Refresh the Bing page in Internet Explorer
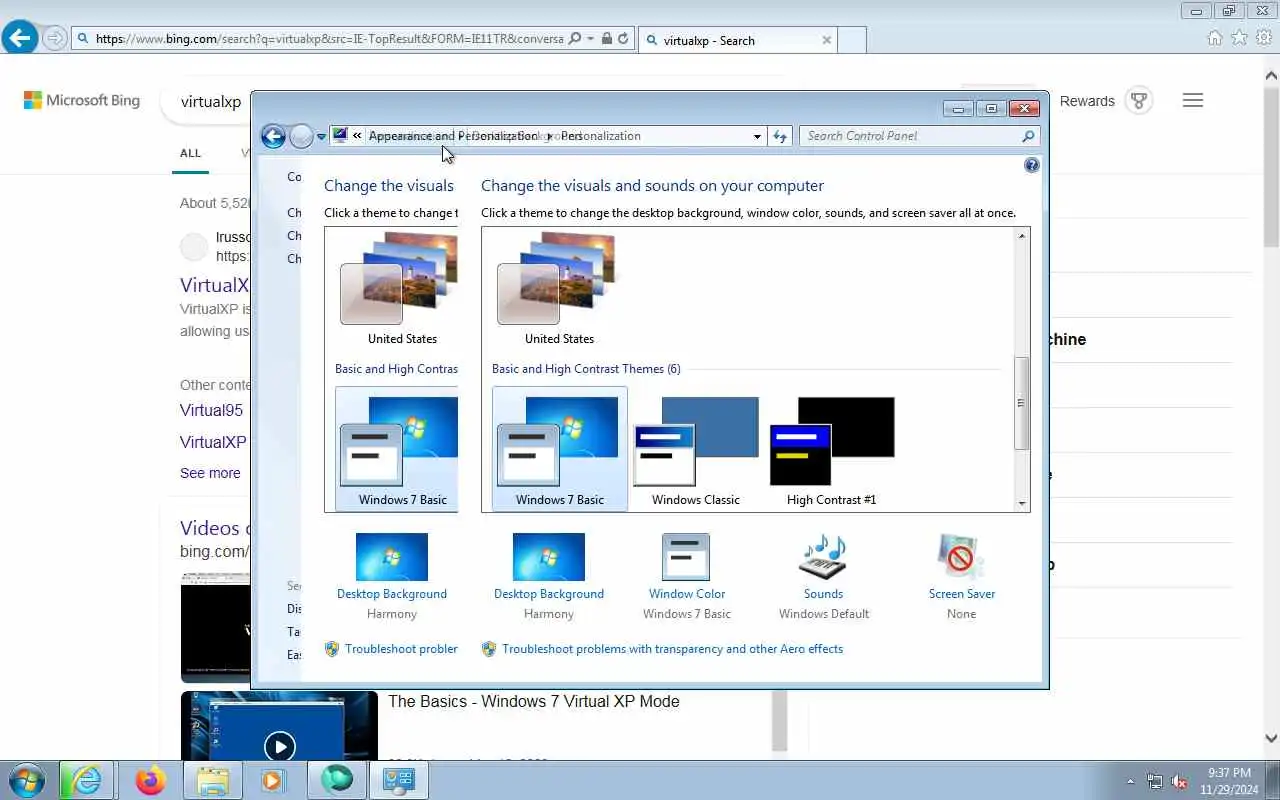This screenshot has width=1280, height=800. pyautogui.click(x=623, y=39)
